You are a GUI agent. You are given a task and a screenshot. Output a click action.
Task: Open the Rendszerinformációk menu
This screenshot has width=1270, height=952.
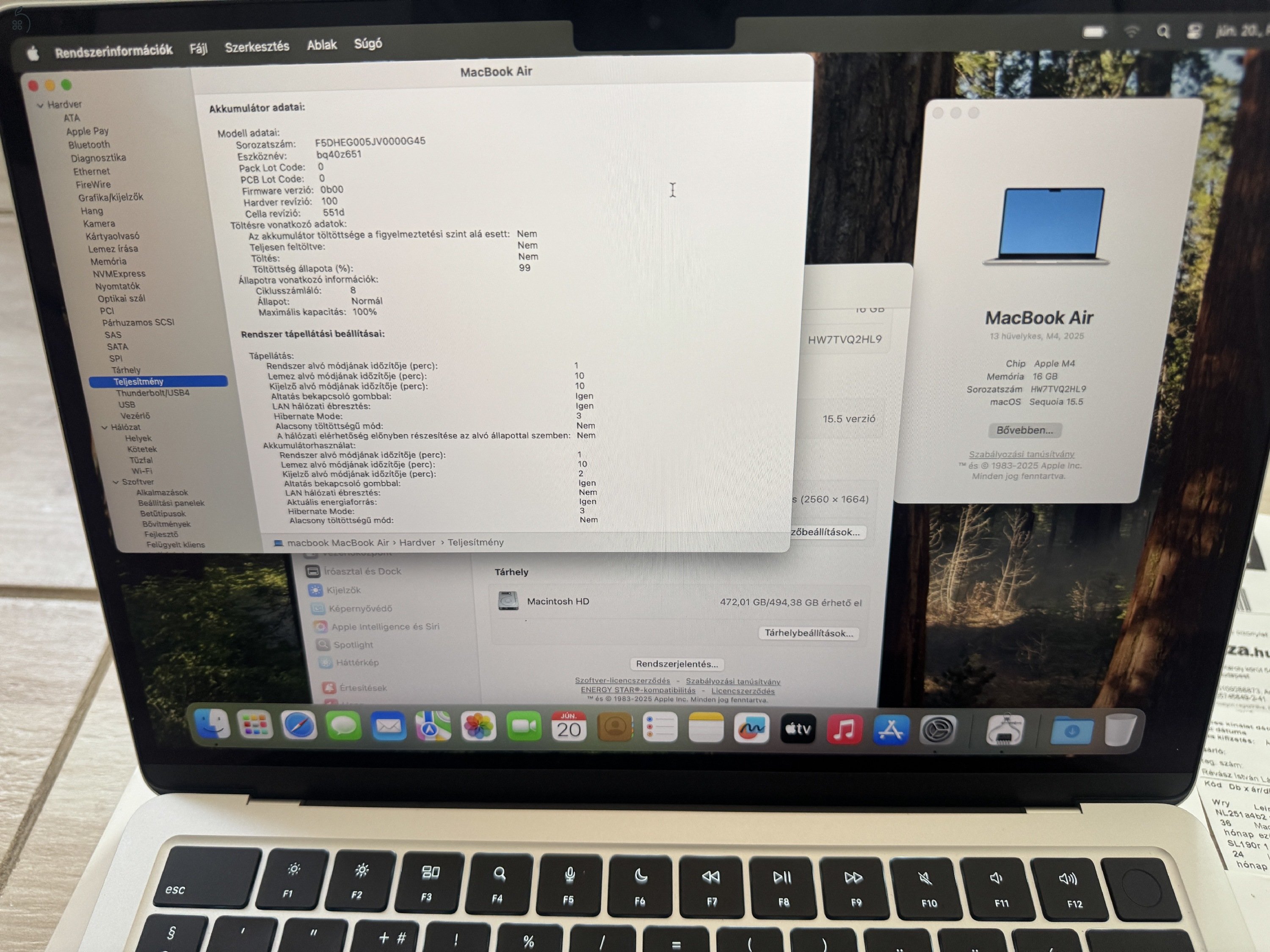pyautogui.click(x=114, y=50)
